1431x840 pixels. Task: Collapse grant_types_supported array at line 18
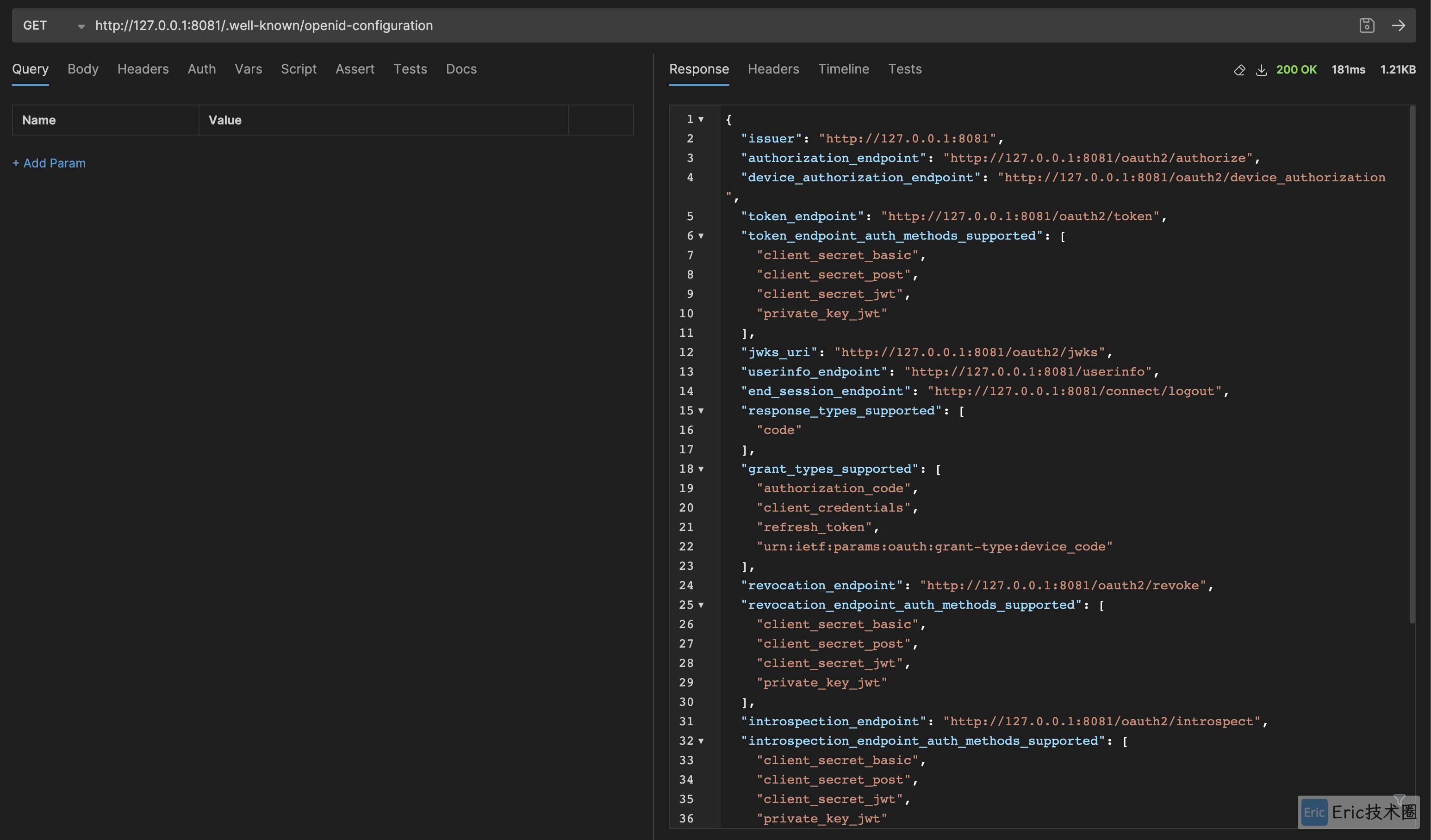pyautogui.click(x=701, y=469)
